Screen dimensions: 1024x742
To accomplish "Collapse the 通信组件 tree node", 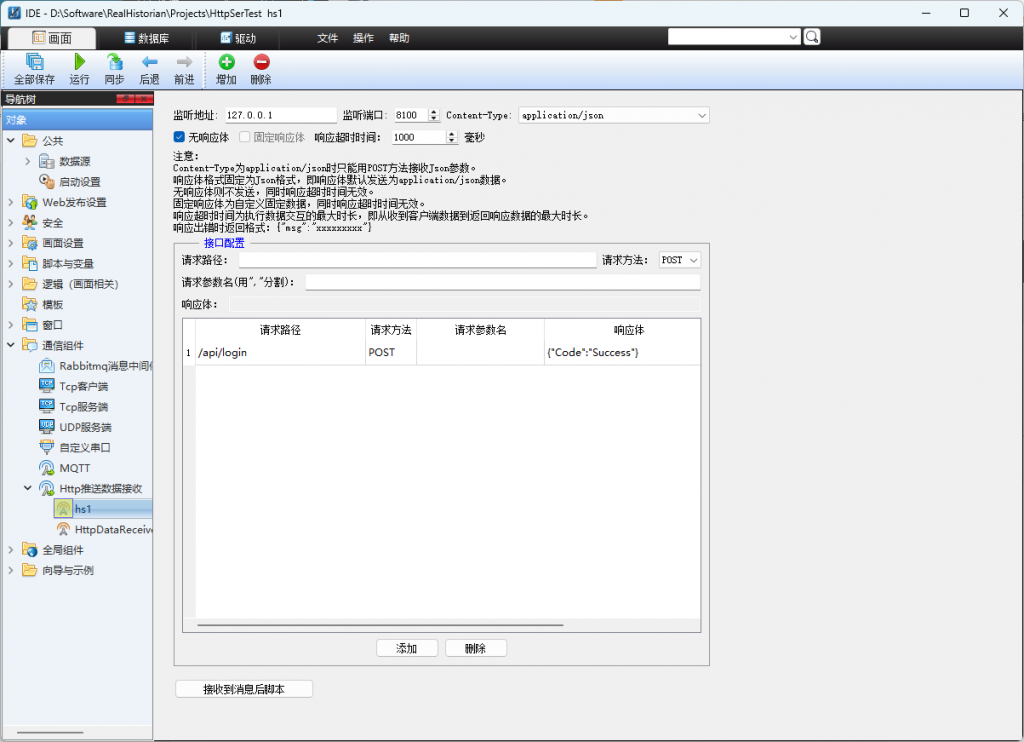I will pyautogui.click(x=11, y=345).
